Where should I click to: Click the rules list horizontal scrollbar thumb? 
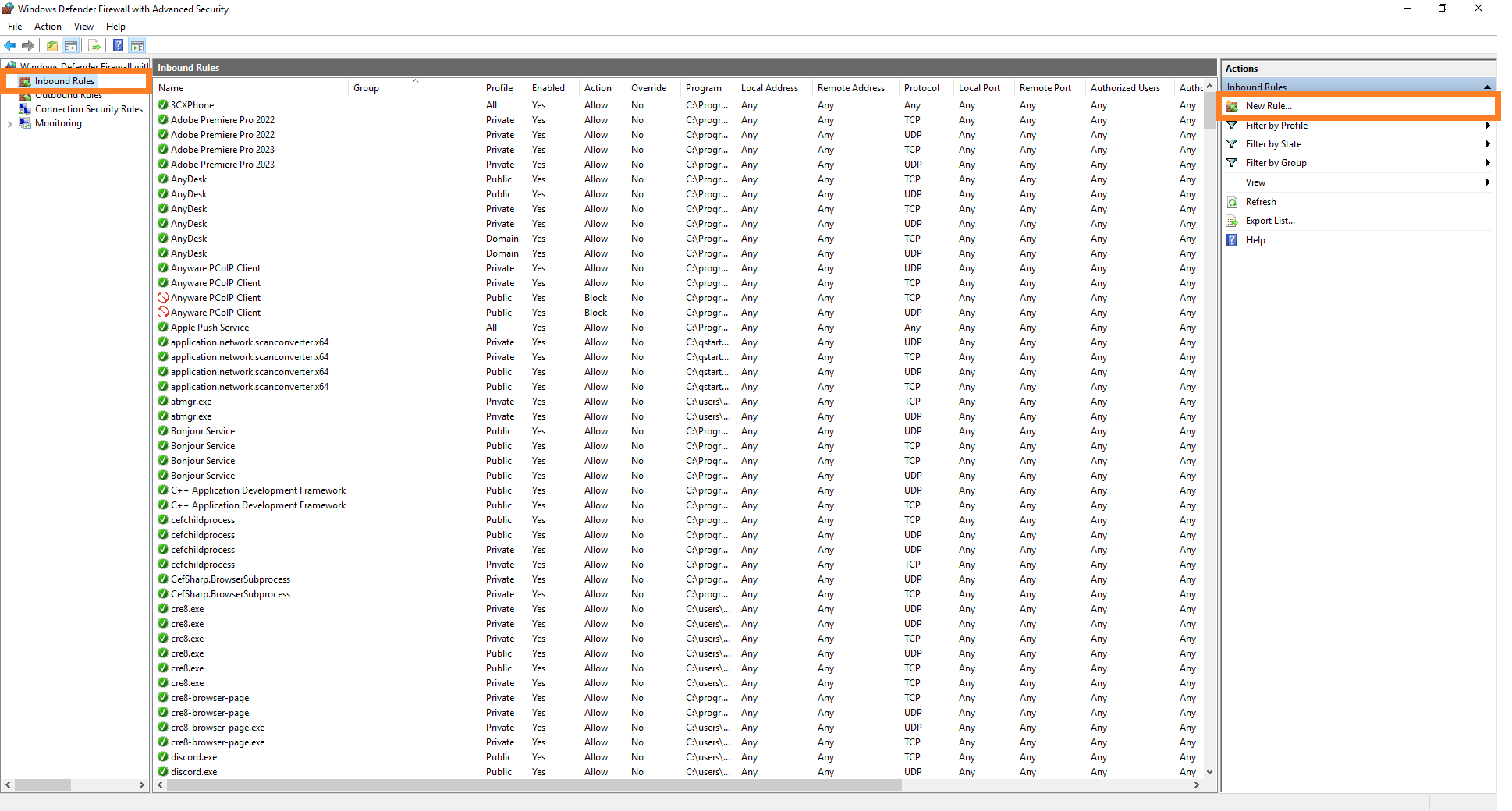coord(534,785)
